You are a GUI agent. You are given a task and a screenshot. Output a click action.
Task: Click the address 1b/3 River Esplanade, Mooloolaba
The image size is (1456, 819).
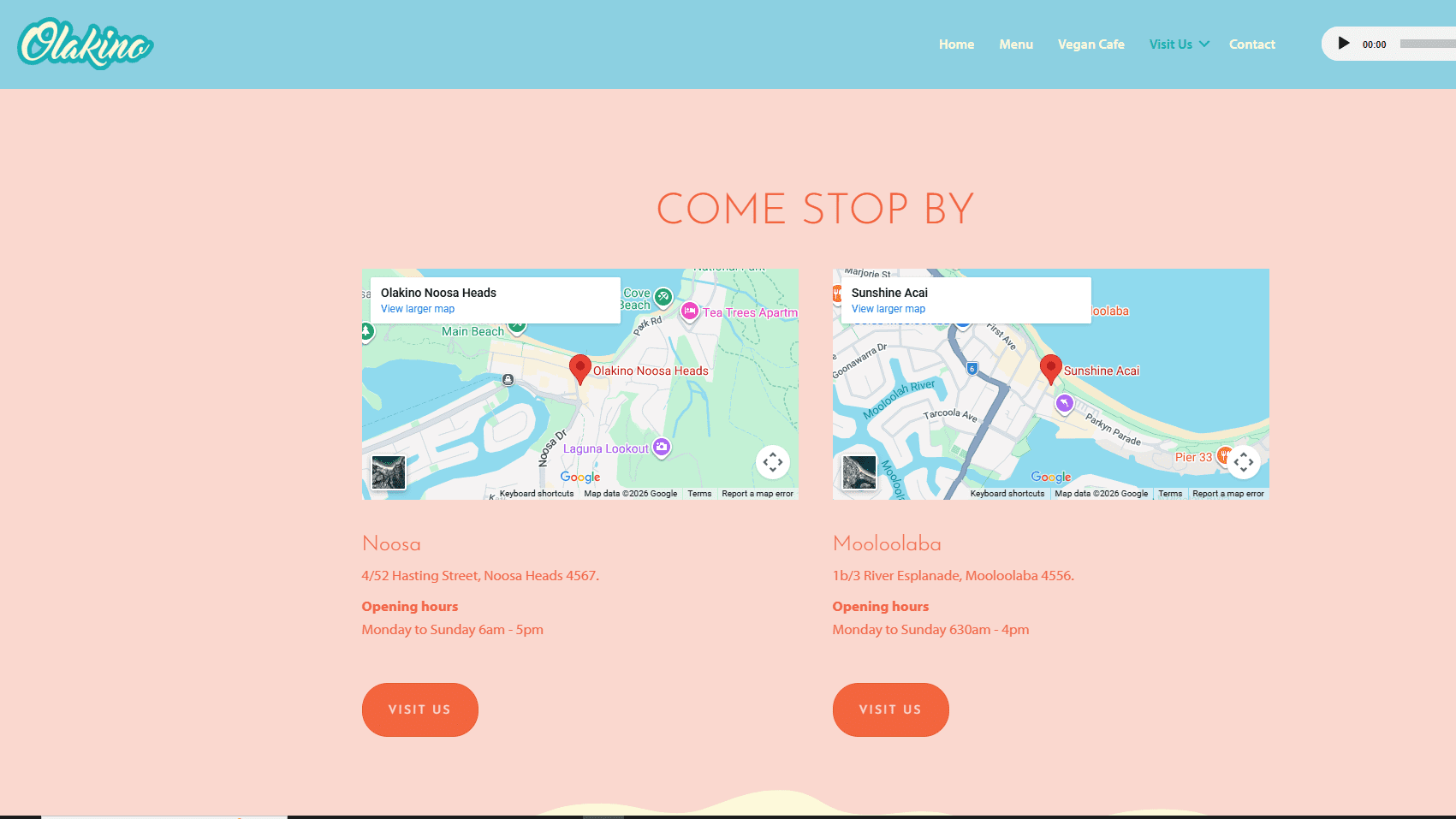click(954, 576)
